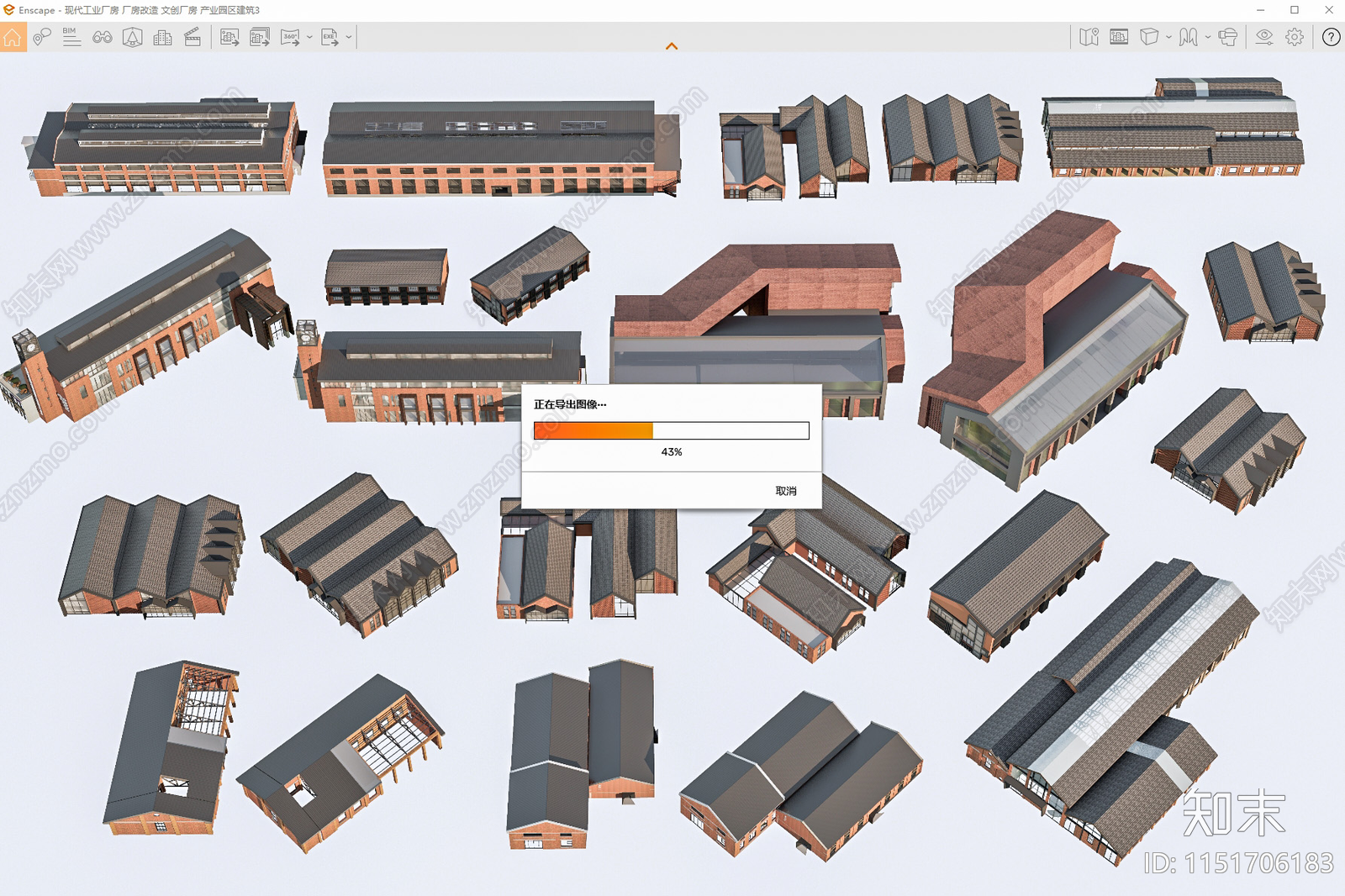Click the EXE standalone export icon
Viewport: 1345px width, 896px height.
[330, 37]
